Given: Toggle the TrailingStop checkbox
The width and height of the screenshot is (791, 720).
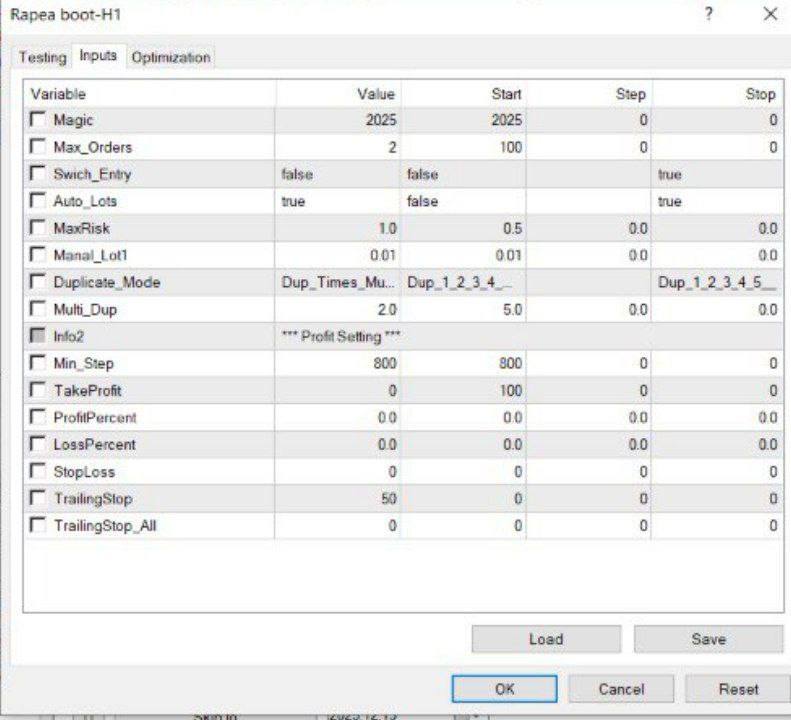Looking at the screenshot, I should click(38, 498).
